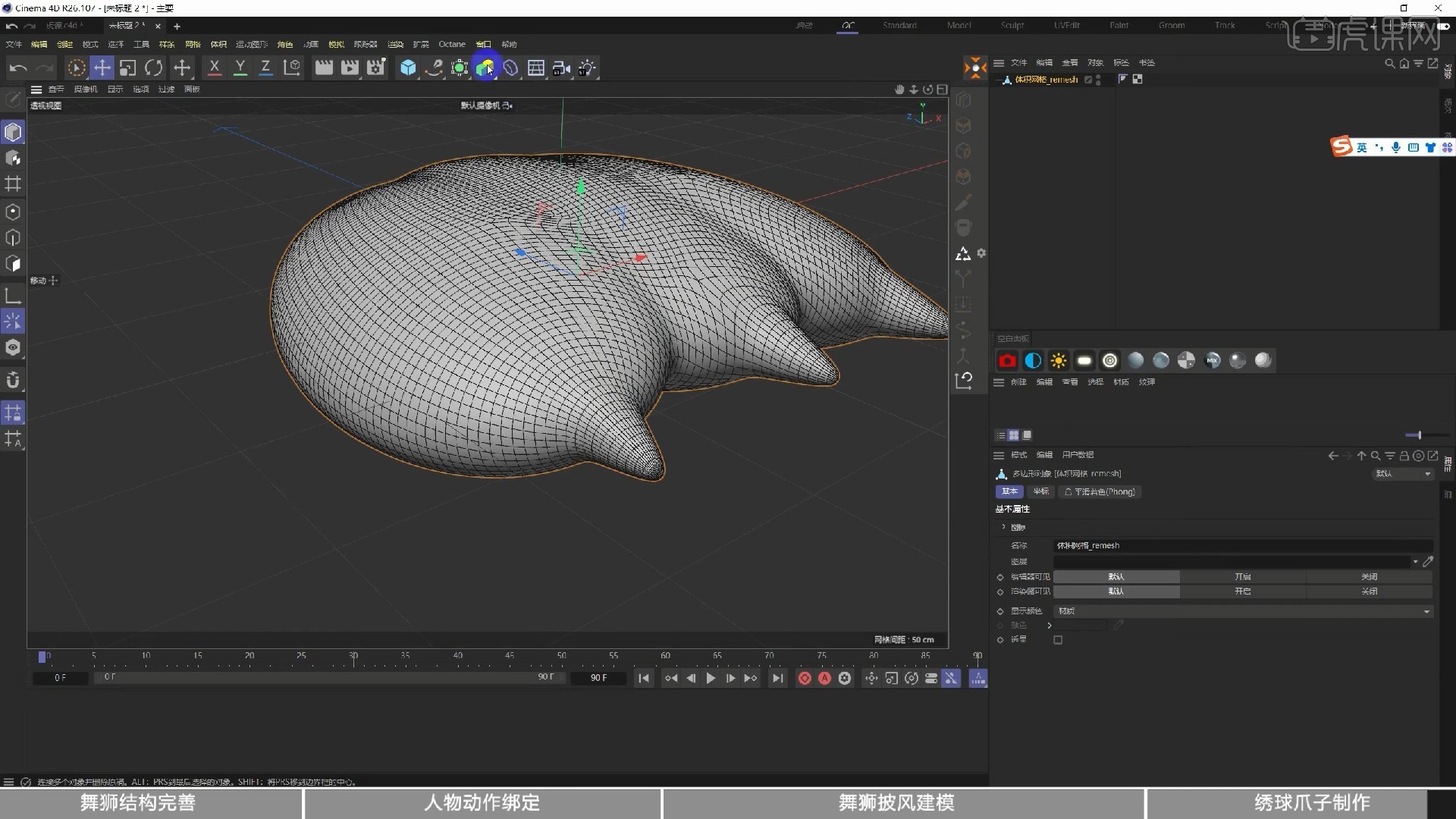Click the timeline playhead at frame 0

coord(42,657)
